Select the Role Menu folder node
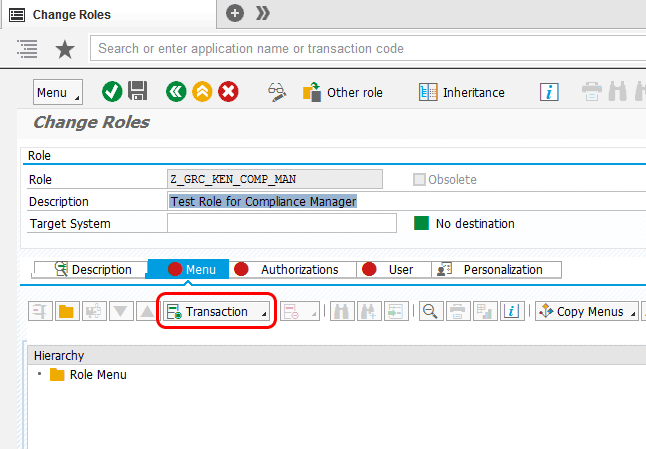This screenshot has height=449, width=646. 88,374
